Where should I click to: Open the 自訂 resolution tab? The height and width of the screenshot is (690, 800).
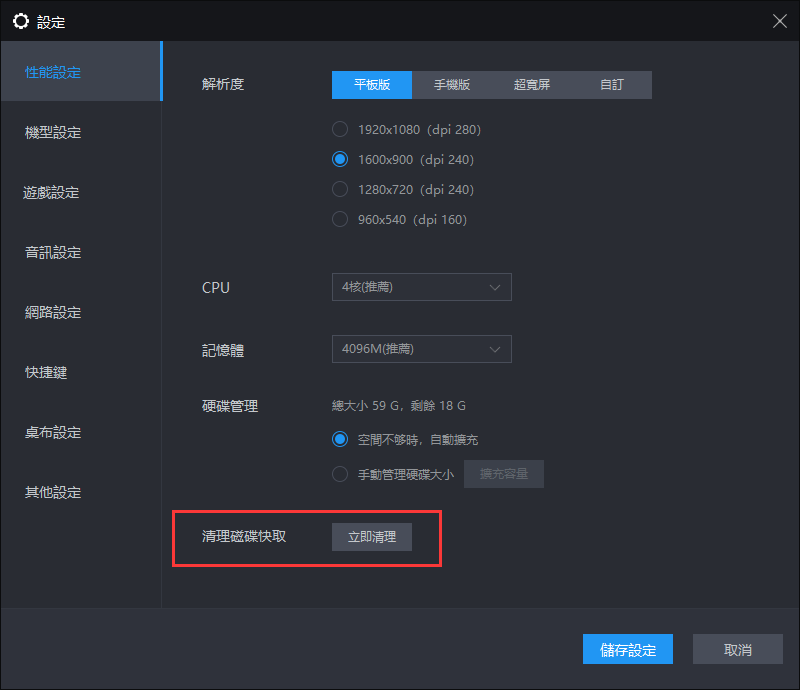click(611, 85)
